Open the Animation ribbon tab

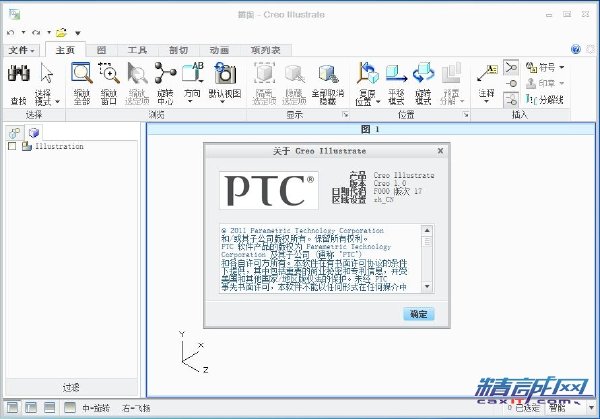point(219,50)
